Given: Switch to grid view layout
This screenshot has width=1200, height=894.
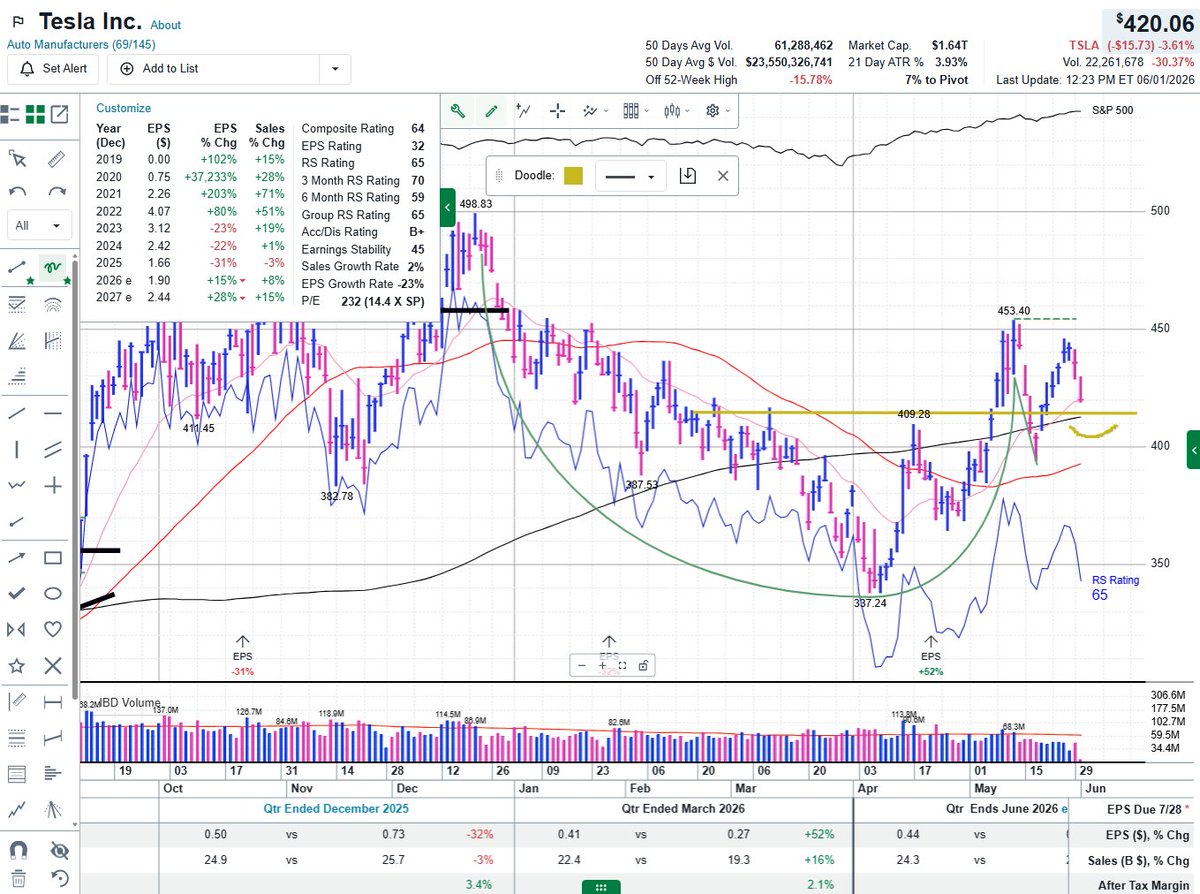Looking at the screenshot, I should point(36,114).
